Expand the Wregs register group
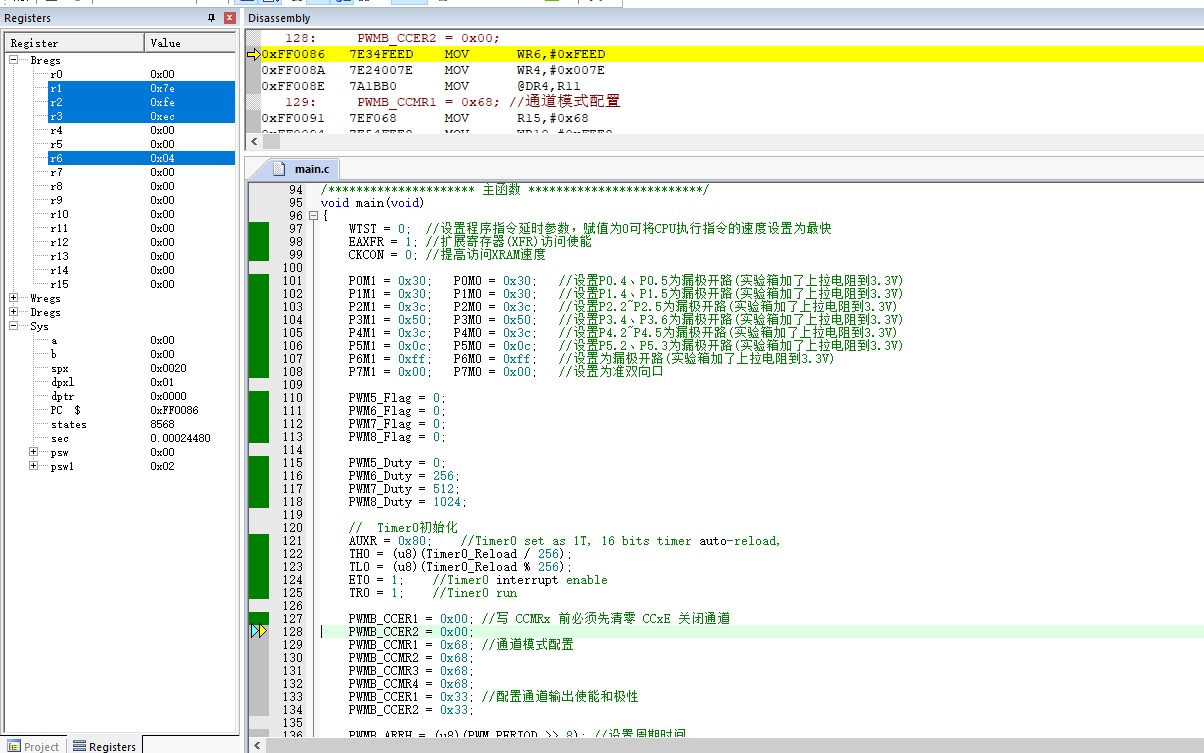1204x753 pixels. tap(15, 298)
